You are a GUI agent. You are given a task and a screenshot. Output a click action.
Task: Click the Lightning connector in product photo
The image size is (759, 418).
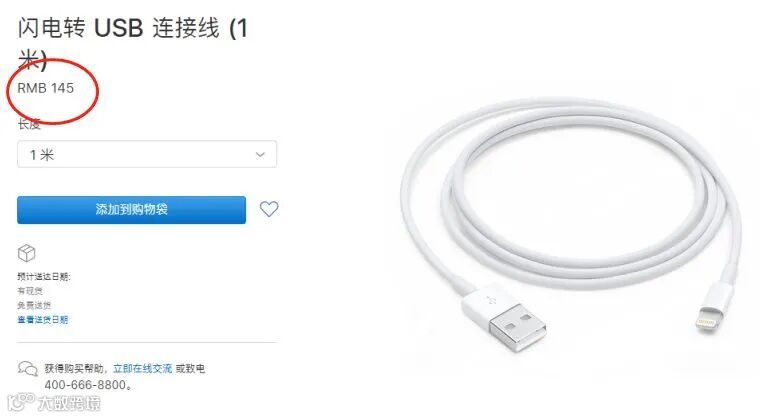tap(713, 308)
